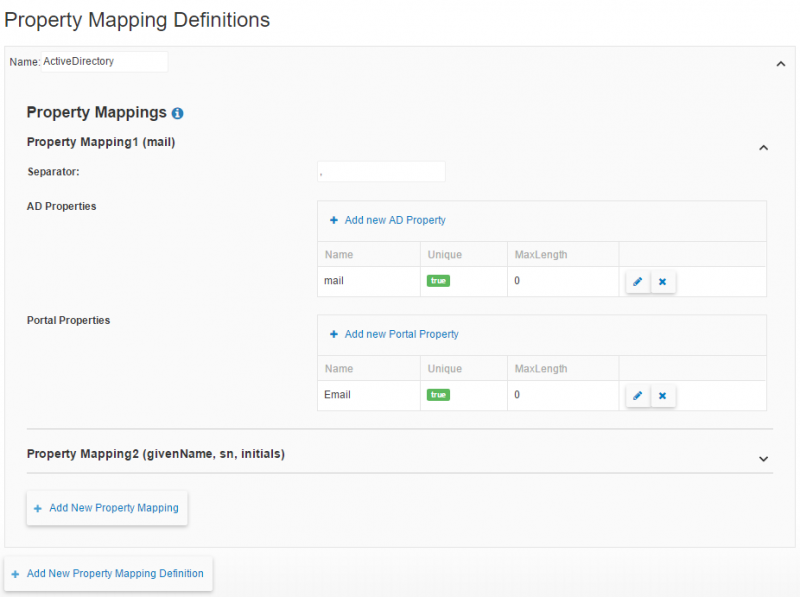Click Unique header in AD Properties table
This screenshot has width=800, height=597.
445,255
